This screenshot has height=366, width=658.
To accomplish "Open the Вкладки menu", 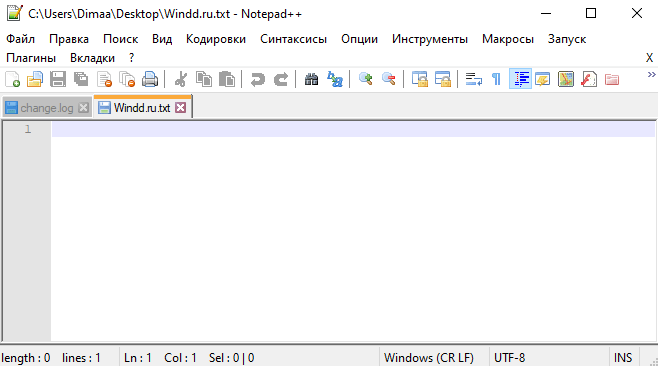I will (x=92, y=58).
